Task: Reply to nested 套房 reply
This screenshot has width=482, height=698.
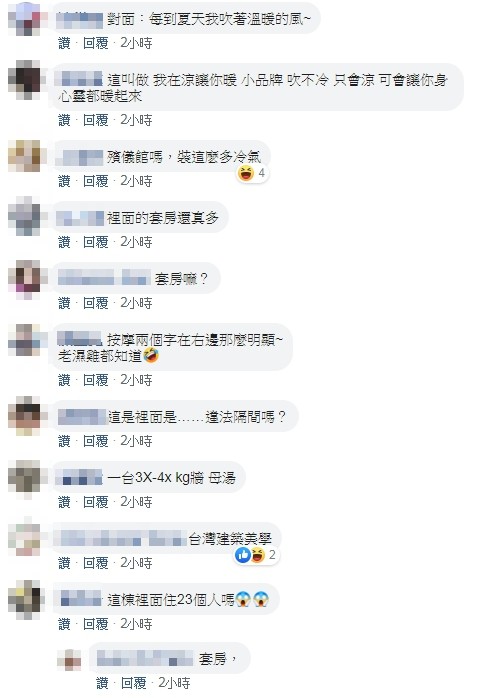Action: 134,683
